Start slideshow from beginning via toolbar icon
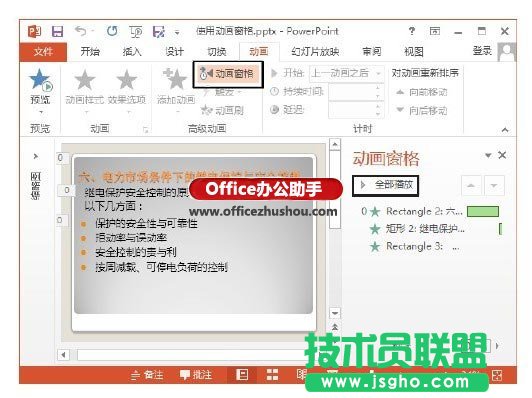The width and height of the screenshot is (532, 398). tap(136, 32)
